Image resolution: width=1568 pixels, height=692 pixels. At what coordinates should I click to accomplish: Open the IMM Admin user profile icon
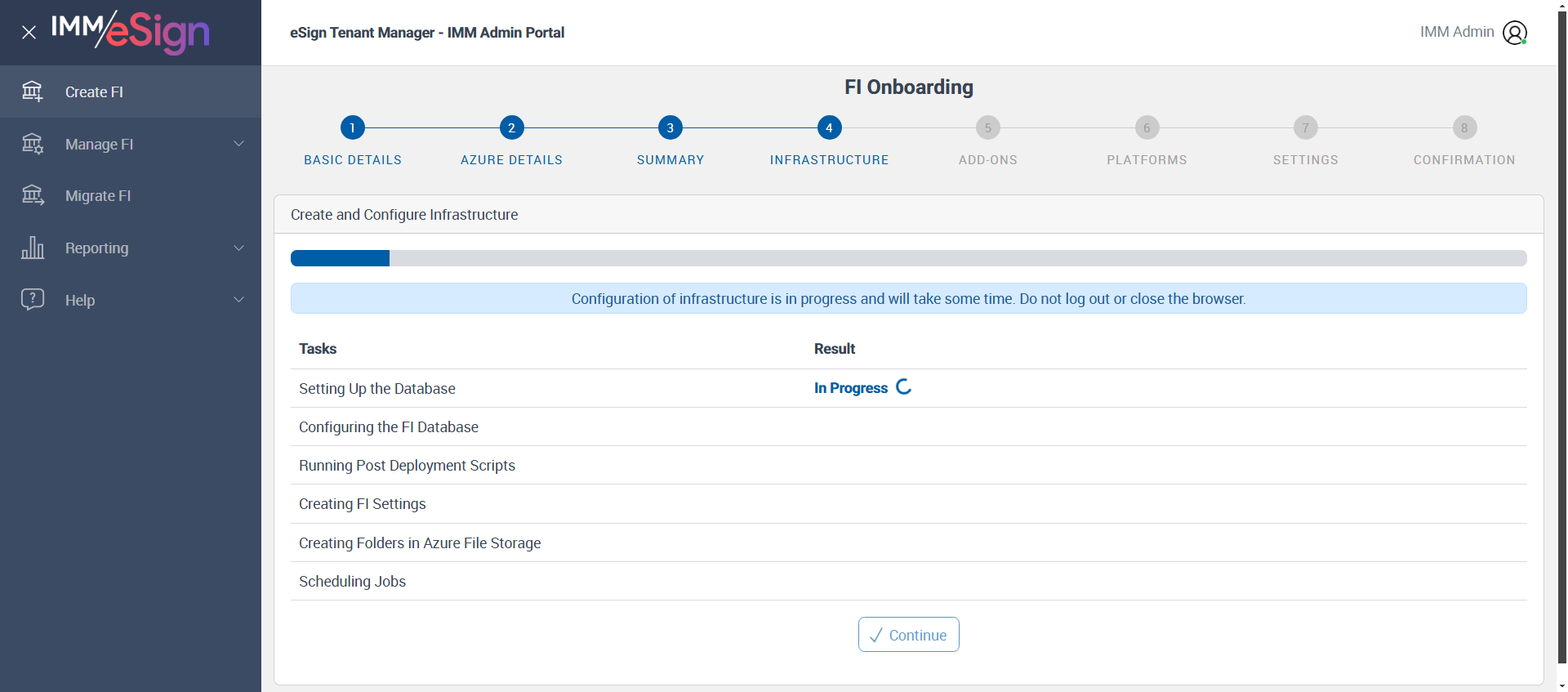tap(1514, 33)
